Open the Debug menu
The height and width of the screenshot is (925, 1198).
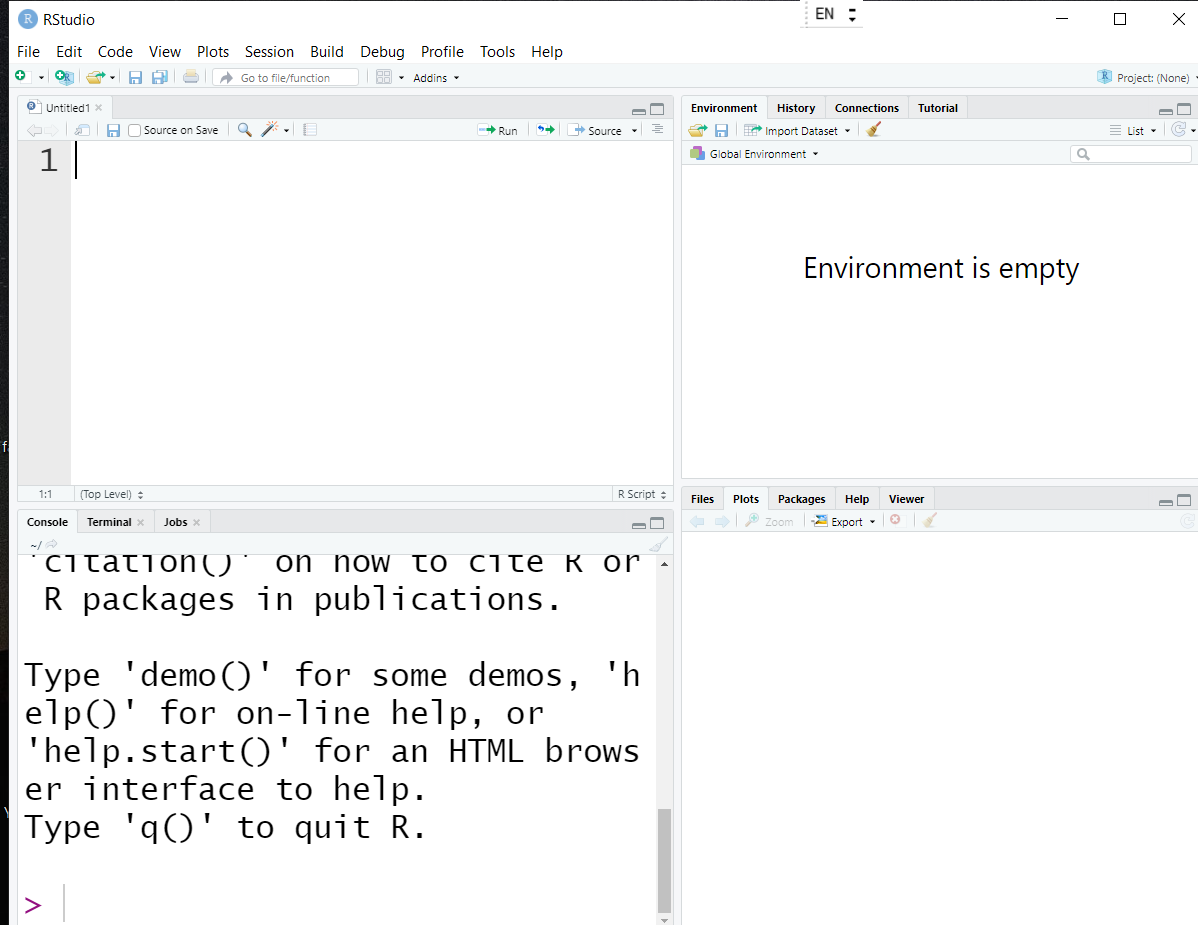pyautogui.click(x=382, y=51)
